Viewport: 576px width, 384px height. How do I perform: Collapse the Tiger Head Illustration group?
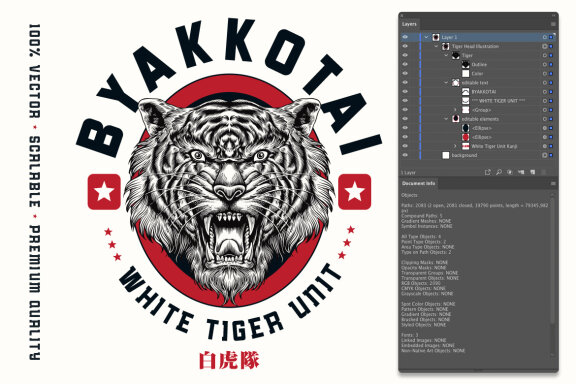[x=436, y=46]
